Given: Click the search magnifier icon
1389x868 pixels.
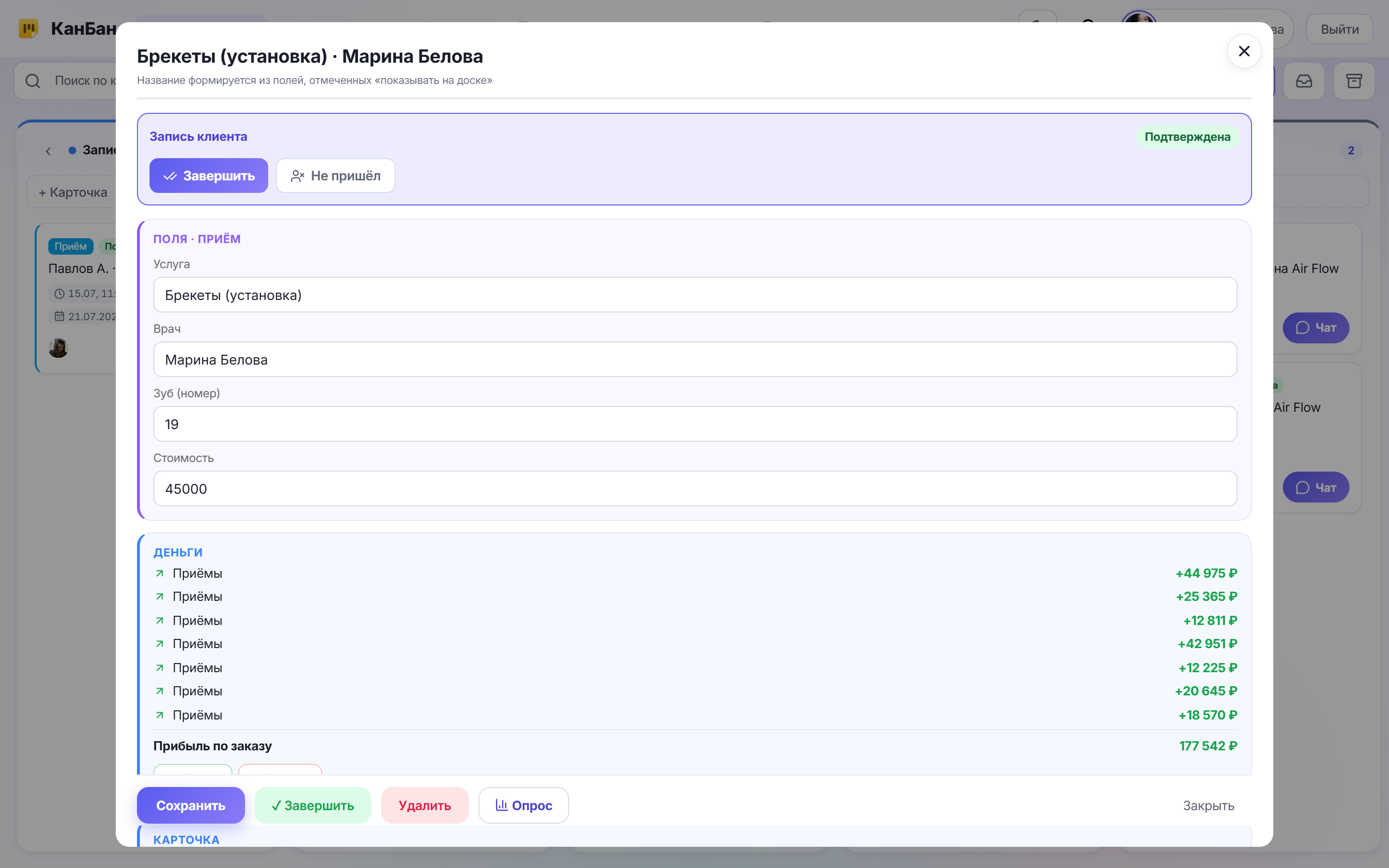Looking at the screenshot, I should click(33, 81).
